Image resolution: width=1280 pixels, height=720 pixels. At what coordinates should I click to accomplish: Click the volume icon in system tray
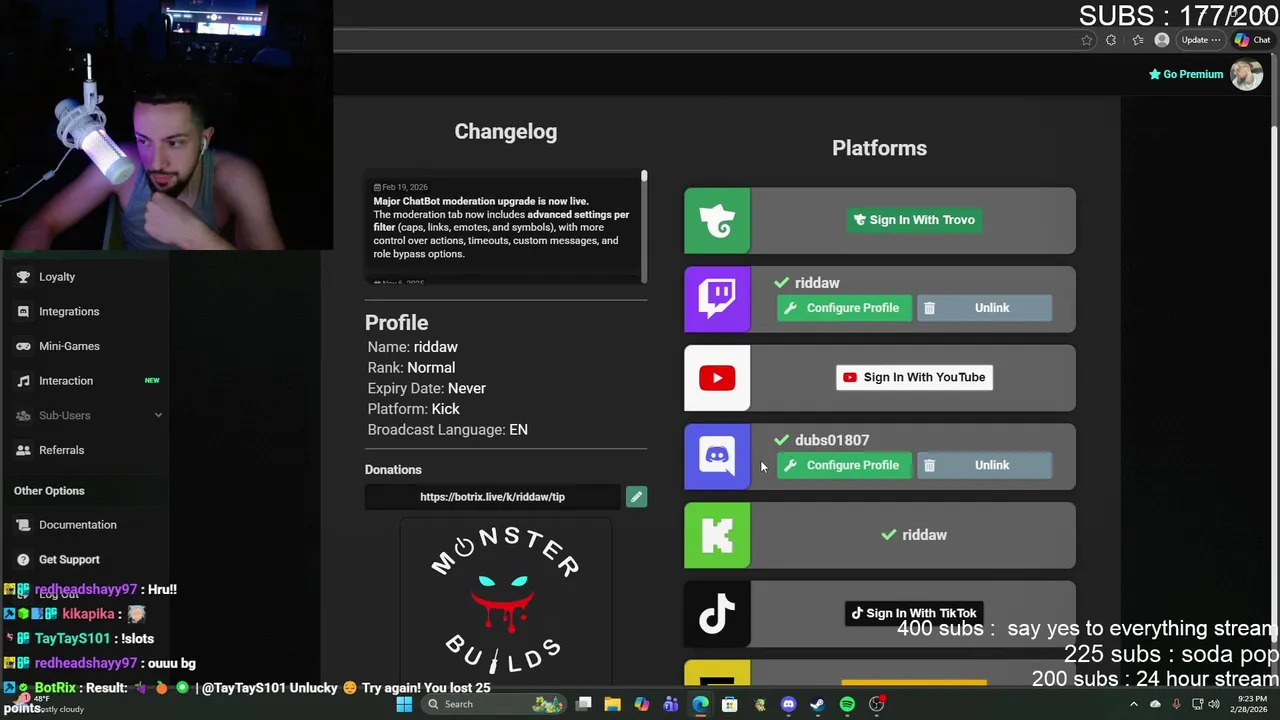1214,704
